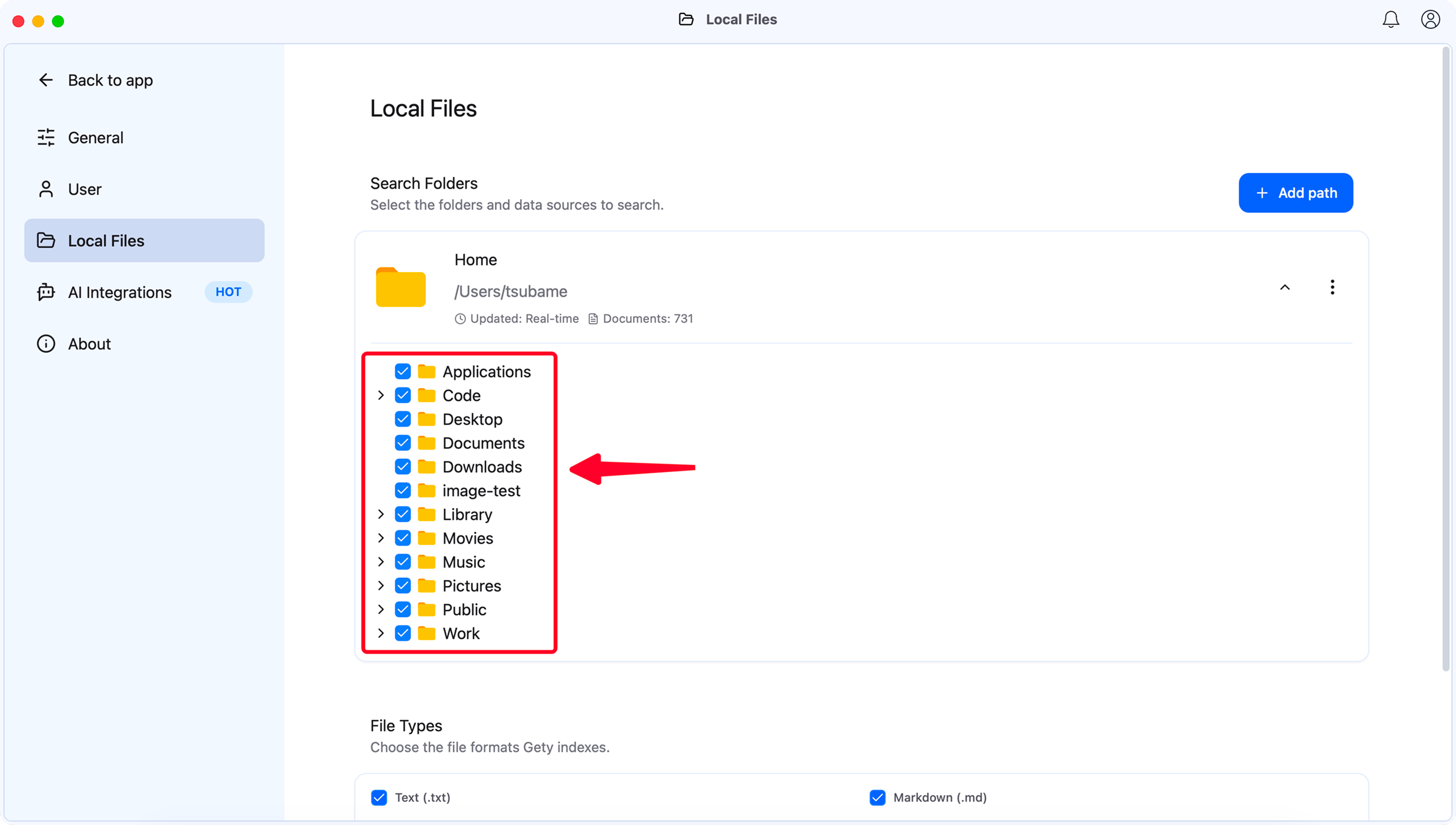1456x825 pixels.
Task: Expand the Library folder
Action: (x=381, y=515)
